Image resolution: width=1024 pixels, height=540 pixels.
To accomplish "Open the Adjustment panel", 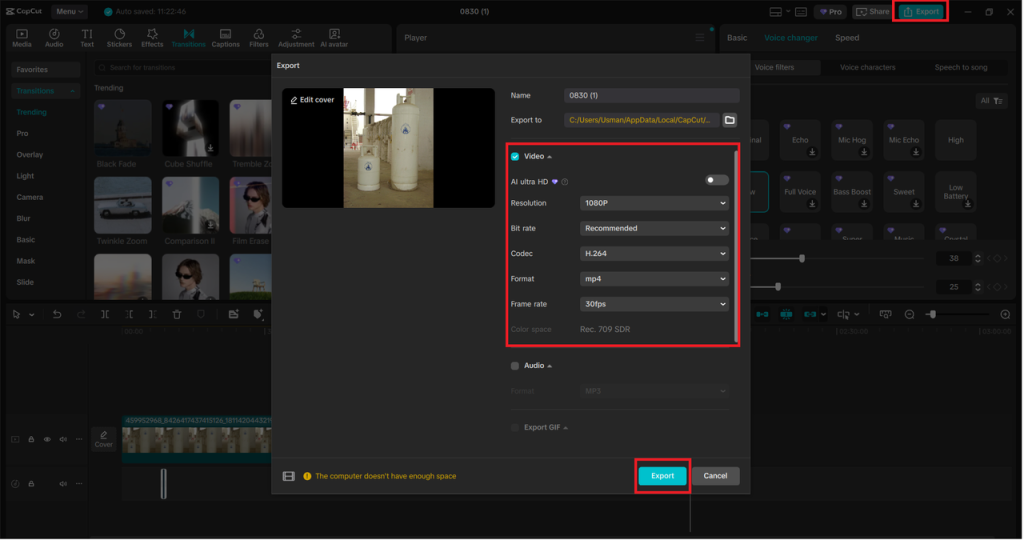I will pos(296,38).
